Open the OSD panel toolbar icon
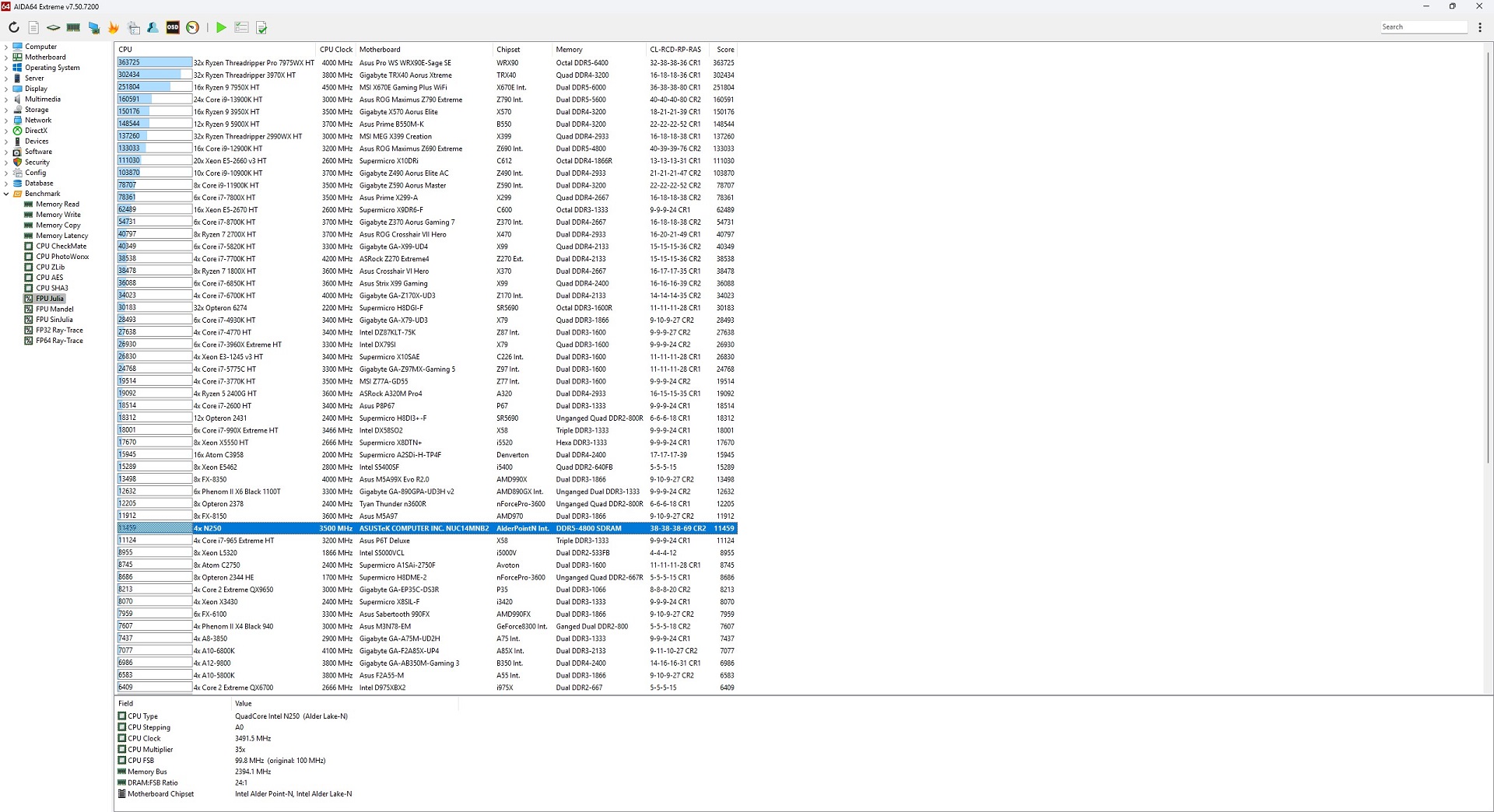The width and height of the screenshot is (1494, 812). 173,27
